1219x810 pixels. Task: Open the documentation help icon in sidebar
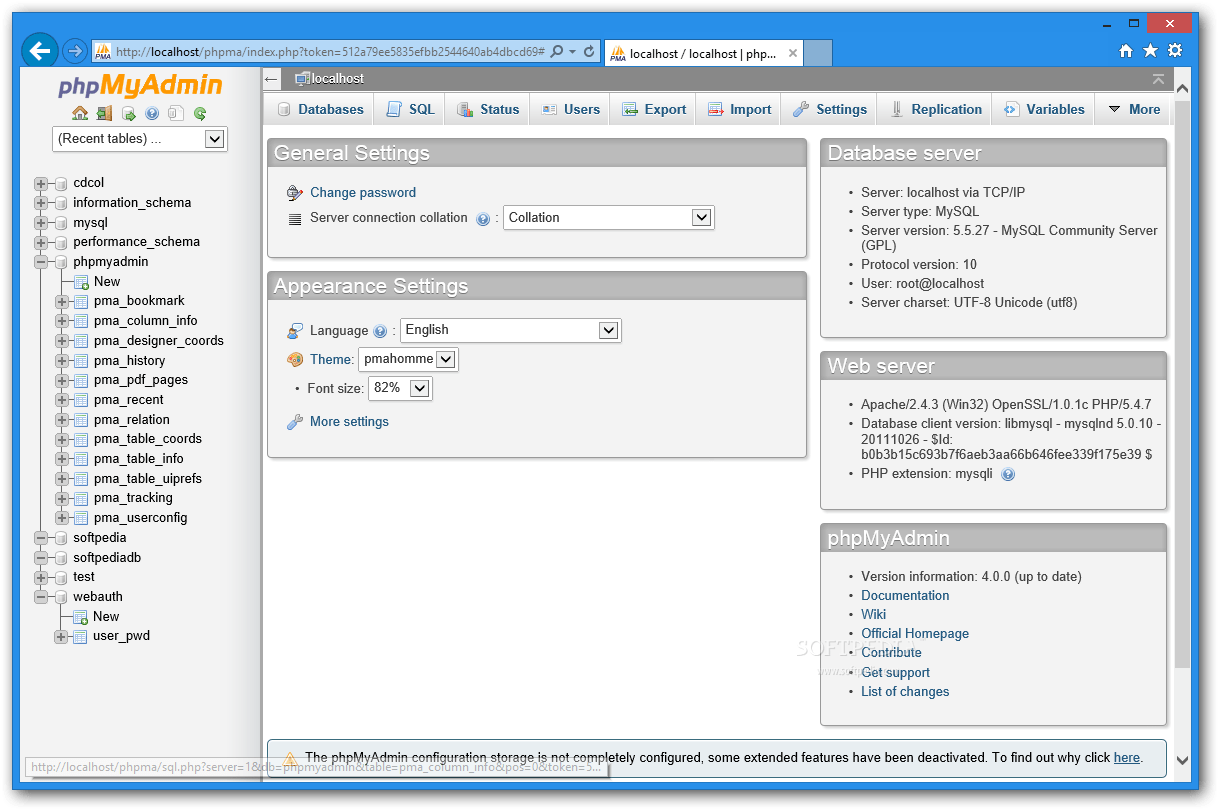152,113
